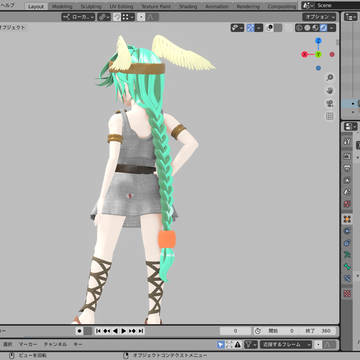Open the viewport shading options dropdown arrow
Screen dimensions: 360x360
click(332, 28)
